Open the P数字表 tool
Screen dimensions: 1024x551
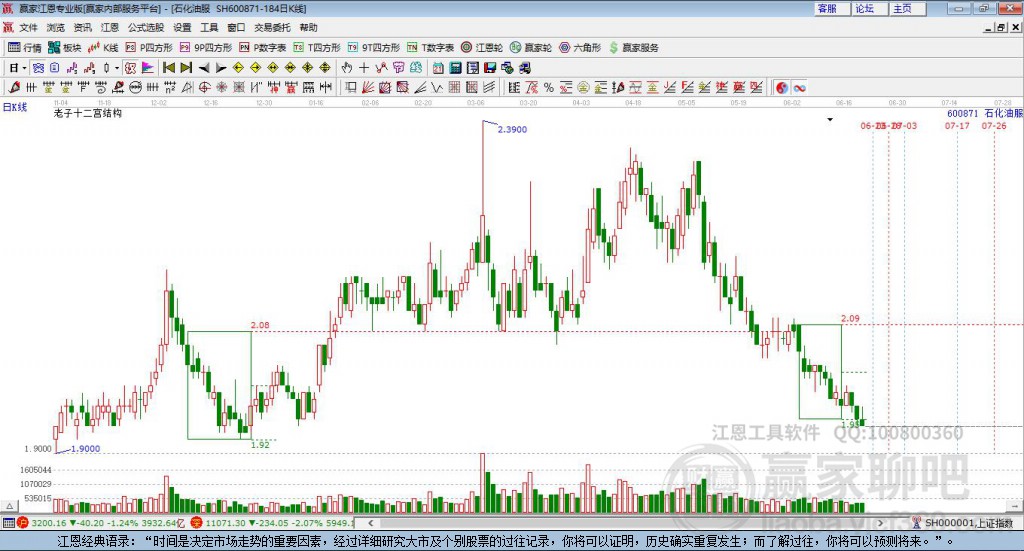click(263, 48)
